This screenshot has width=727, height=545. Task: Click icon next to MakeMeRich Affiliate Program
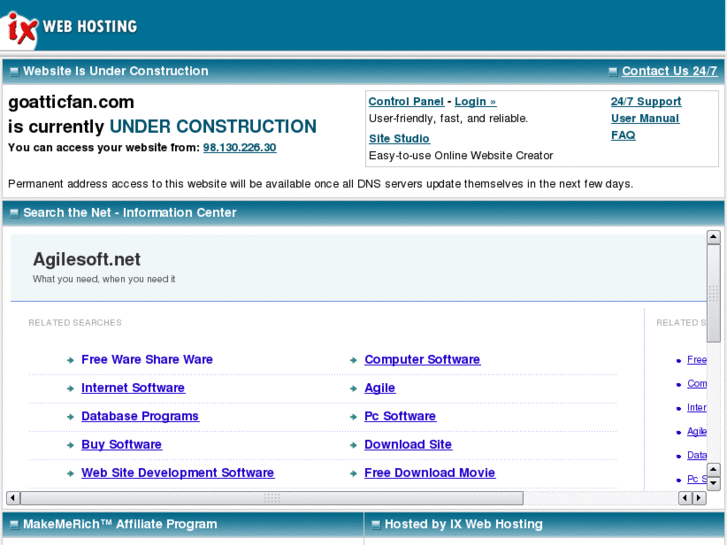[x=14, y=525]
